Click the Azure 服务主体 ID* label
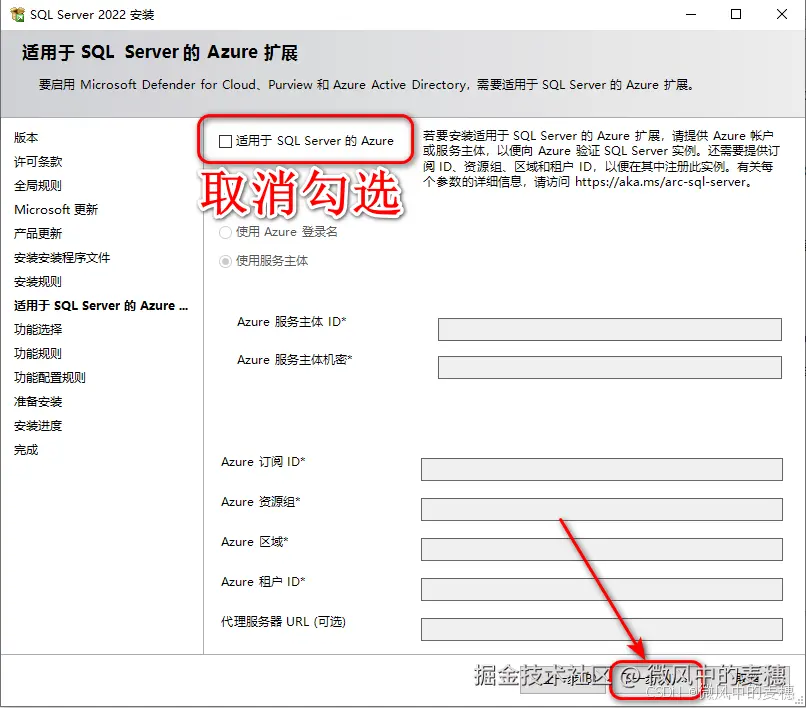The image size is (806, 708). point(291,322)
